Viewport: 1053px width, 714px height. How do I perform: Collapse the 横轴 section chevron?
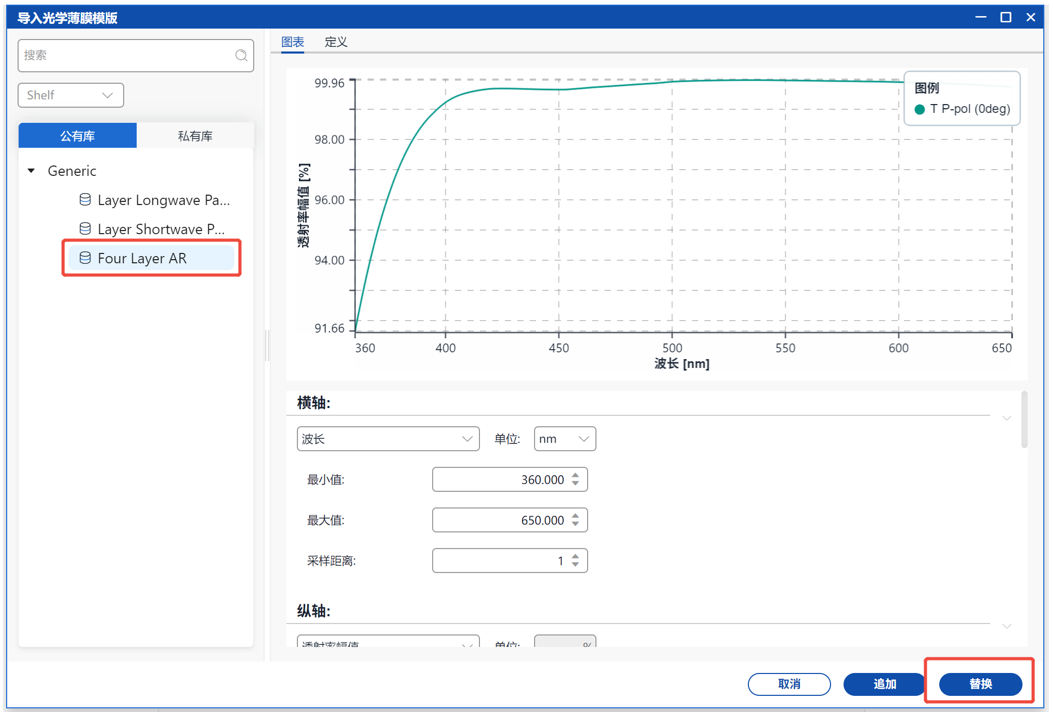pos(1006,418)
